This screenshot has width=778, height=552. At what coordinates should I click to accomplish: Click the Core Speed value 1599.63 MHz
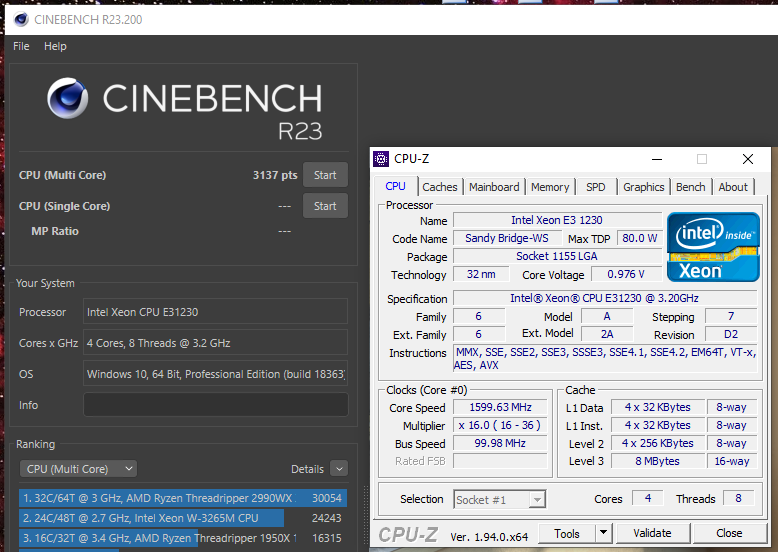pos(500,407)
